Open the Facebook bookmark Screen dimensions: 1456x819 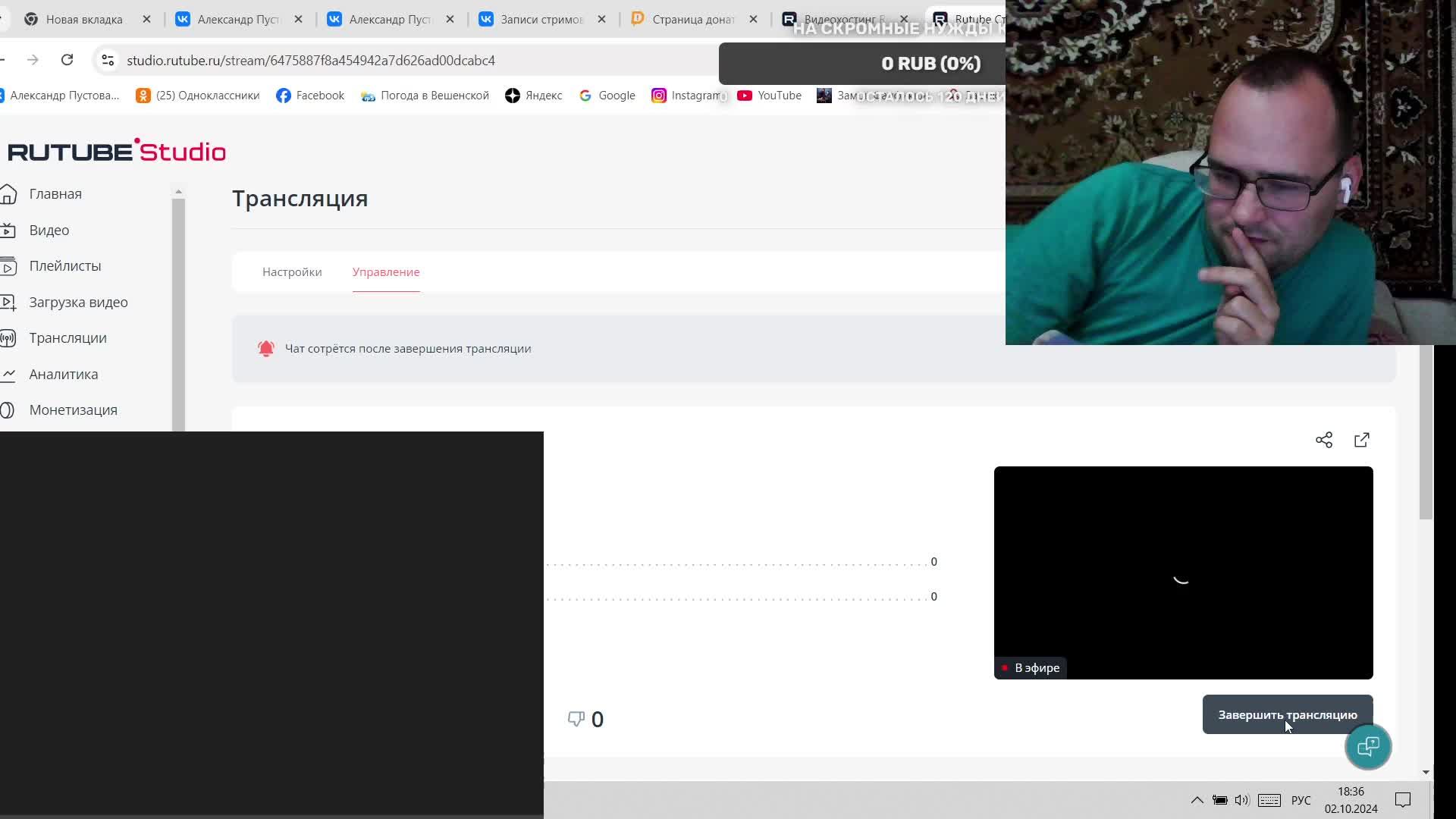310,96
